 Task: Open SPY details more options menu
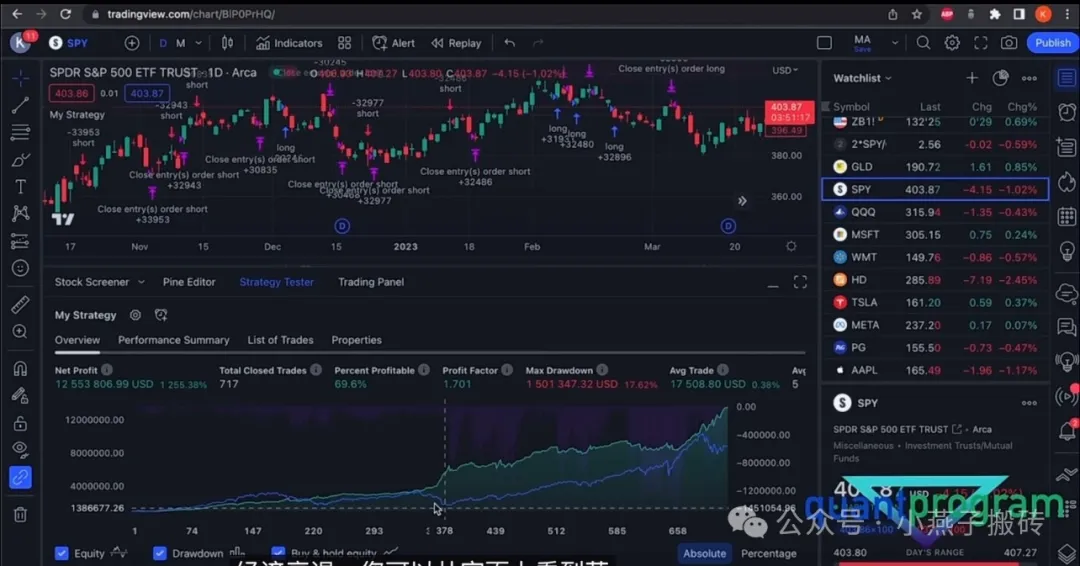click(1029, 403)
